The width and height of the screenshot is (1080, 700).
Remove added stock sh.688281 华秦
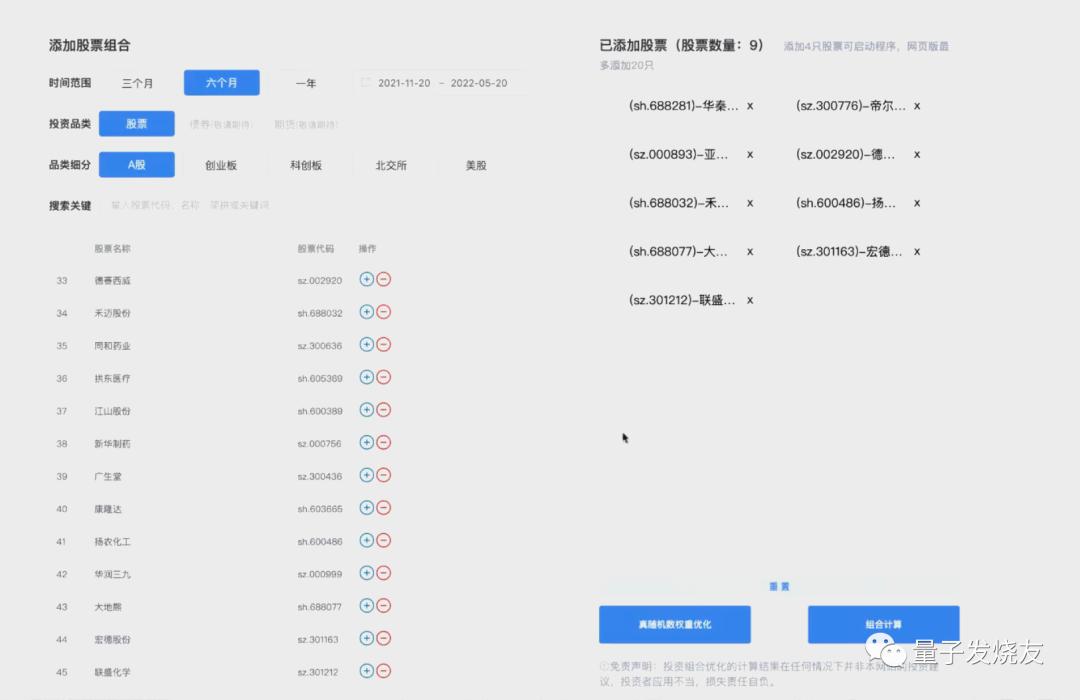[750, 106]
